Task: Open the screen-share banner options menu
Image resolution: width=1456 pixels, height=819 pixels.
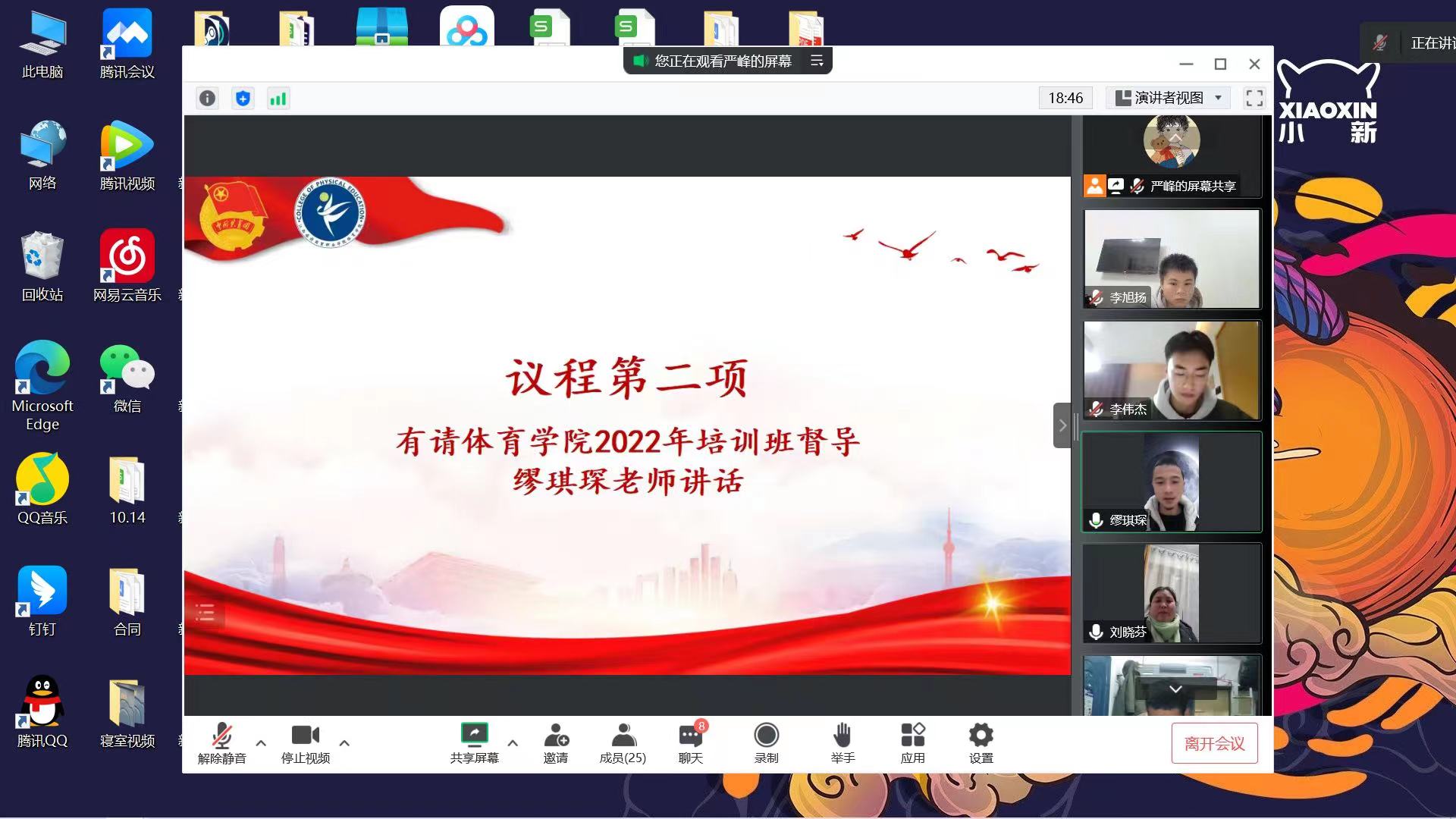Action: (x=817, y=61)
